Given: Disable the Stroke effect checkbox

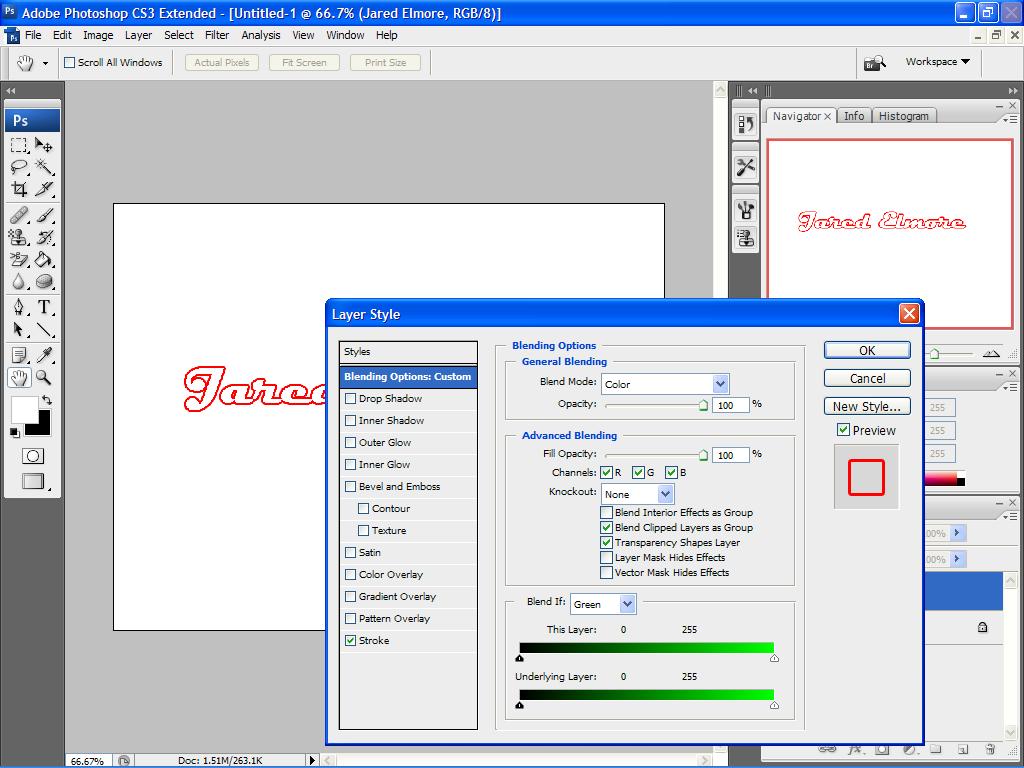Looking at the screenshot, I should pyautogui.click(x=352, y=640).
